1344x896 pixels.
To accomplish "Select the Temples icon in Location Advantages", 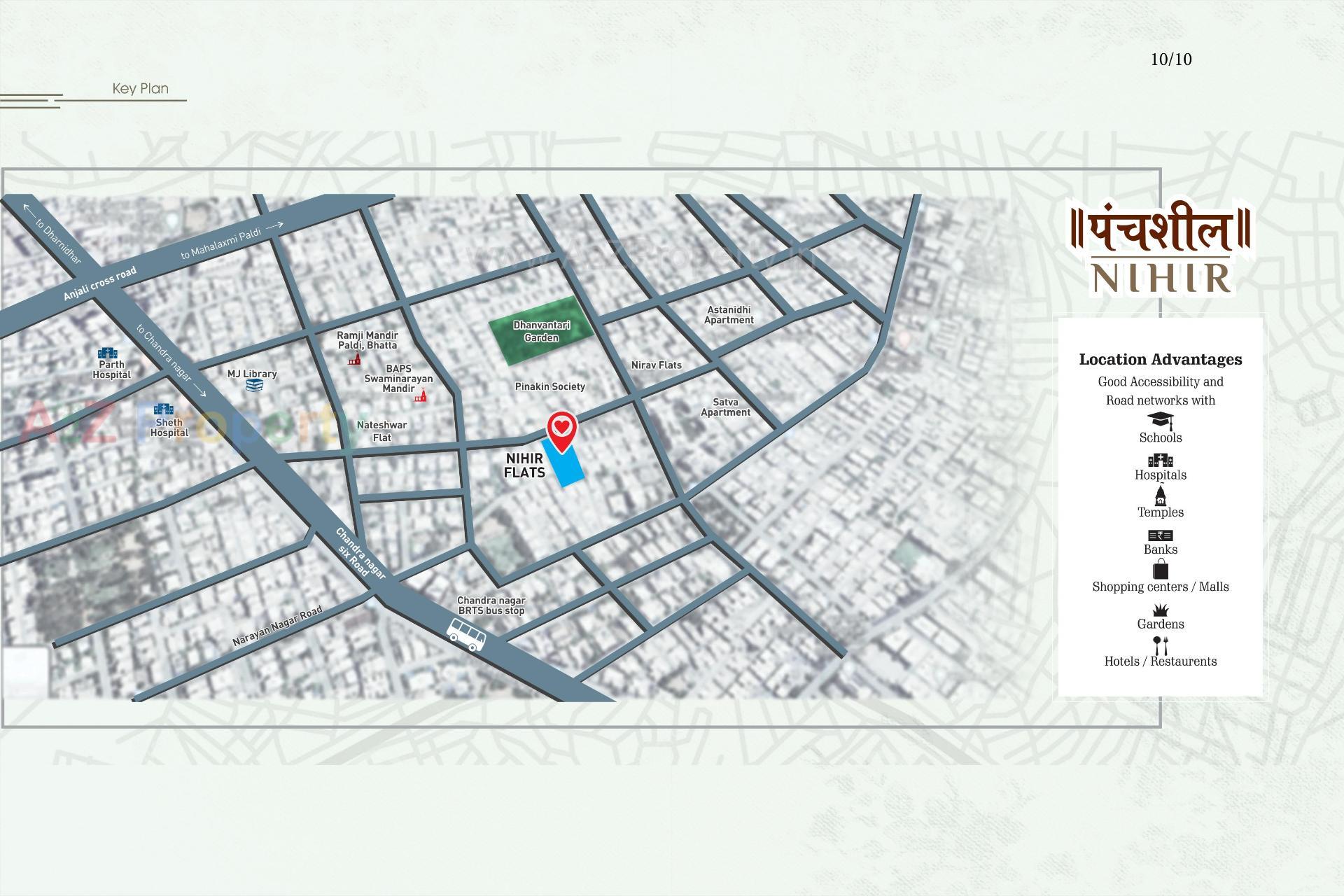I will pos(1161,498).
